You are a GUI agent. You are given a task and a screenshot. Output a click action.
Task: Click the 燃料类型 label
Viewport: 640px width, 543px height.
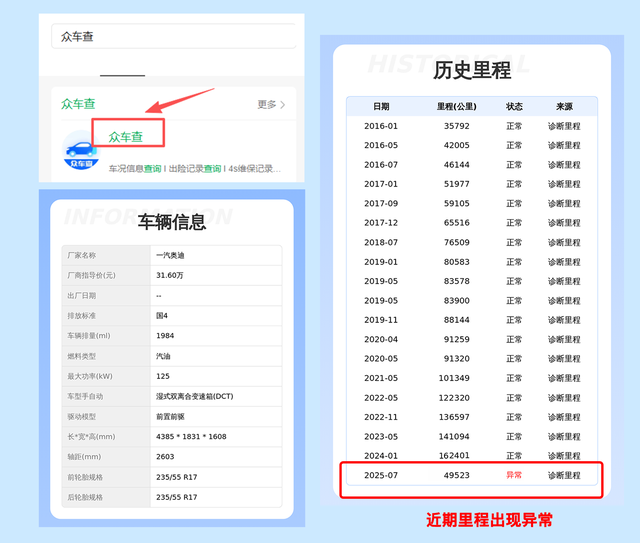(82, 356)
